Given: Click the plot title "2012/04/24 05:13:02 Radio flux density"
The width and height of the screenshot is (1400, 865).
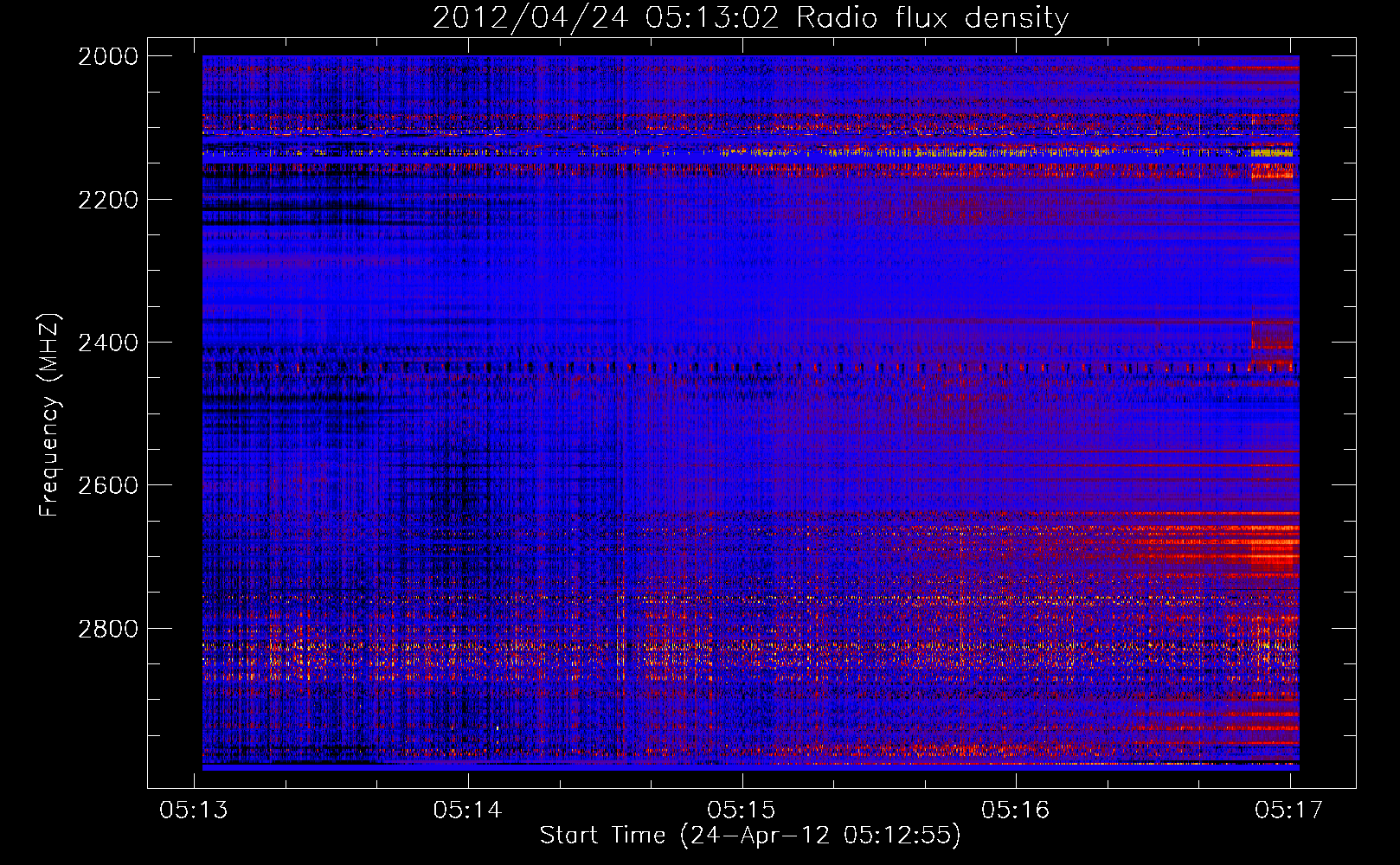Looking at the screenshot, I should click(x=750, y=18).
